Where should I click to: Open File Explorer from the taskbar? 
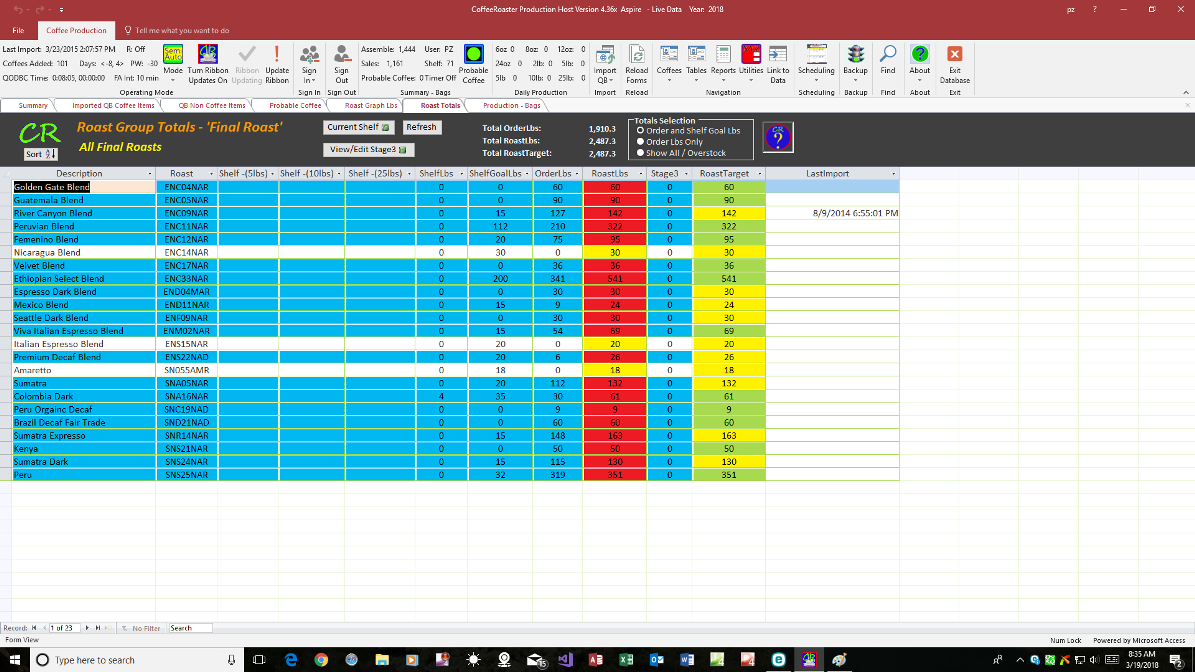[382, 660]
